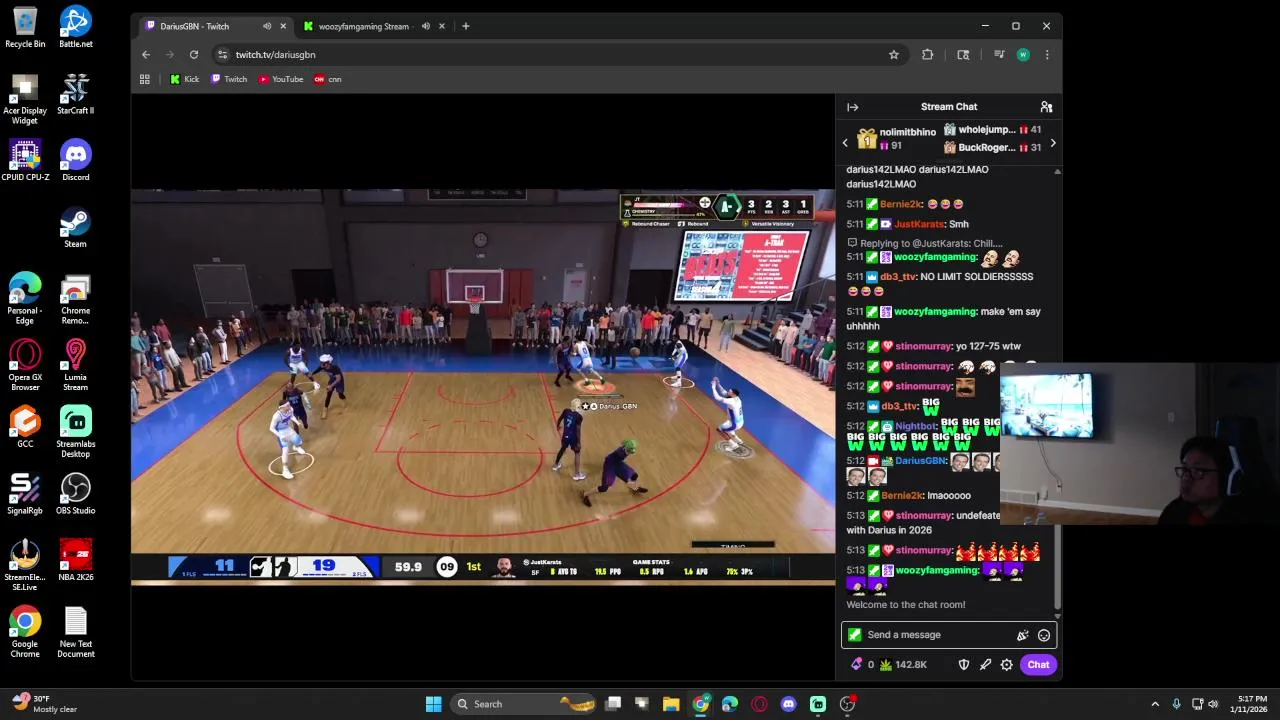Open the Bits balance icon showing 0

click(861, 665)
